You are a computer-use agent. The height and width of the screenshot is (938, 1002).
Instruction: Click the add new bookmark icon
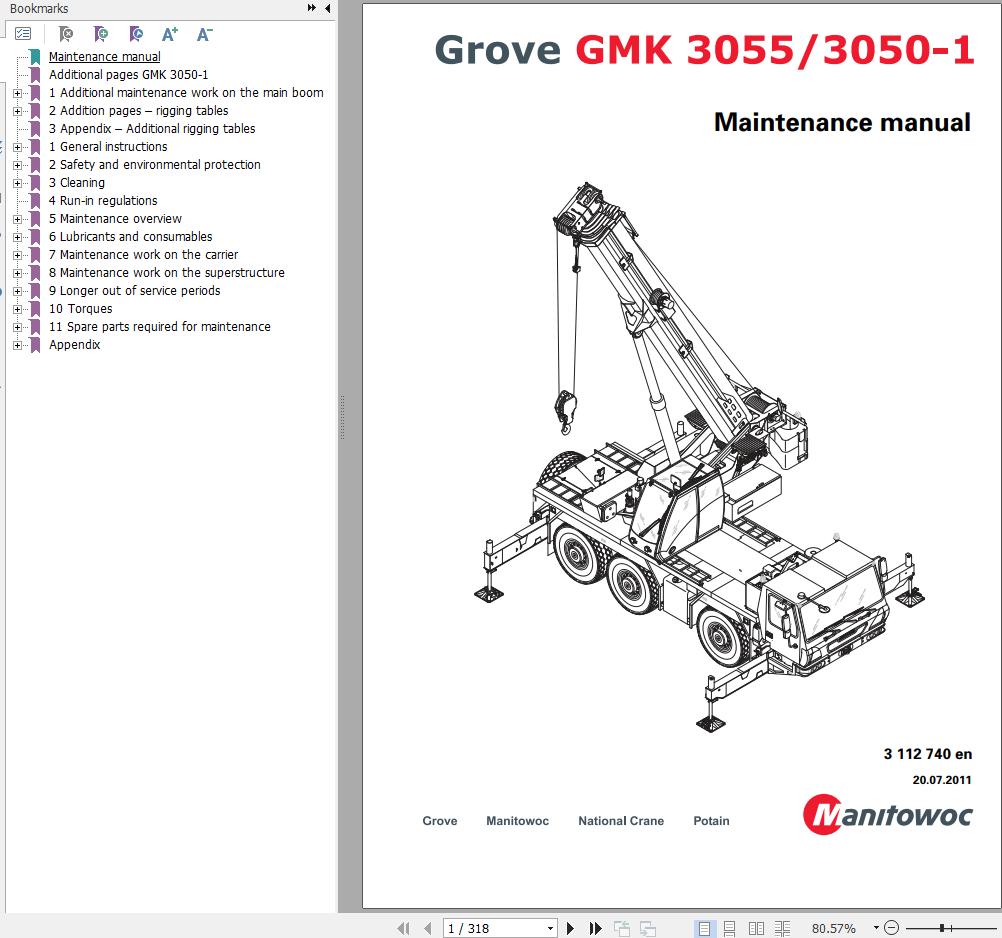tap(101, 34)
